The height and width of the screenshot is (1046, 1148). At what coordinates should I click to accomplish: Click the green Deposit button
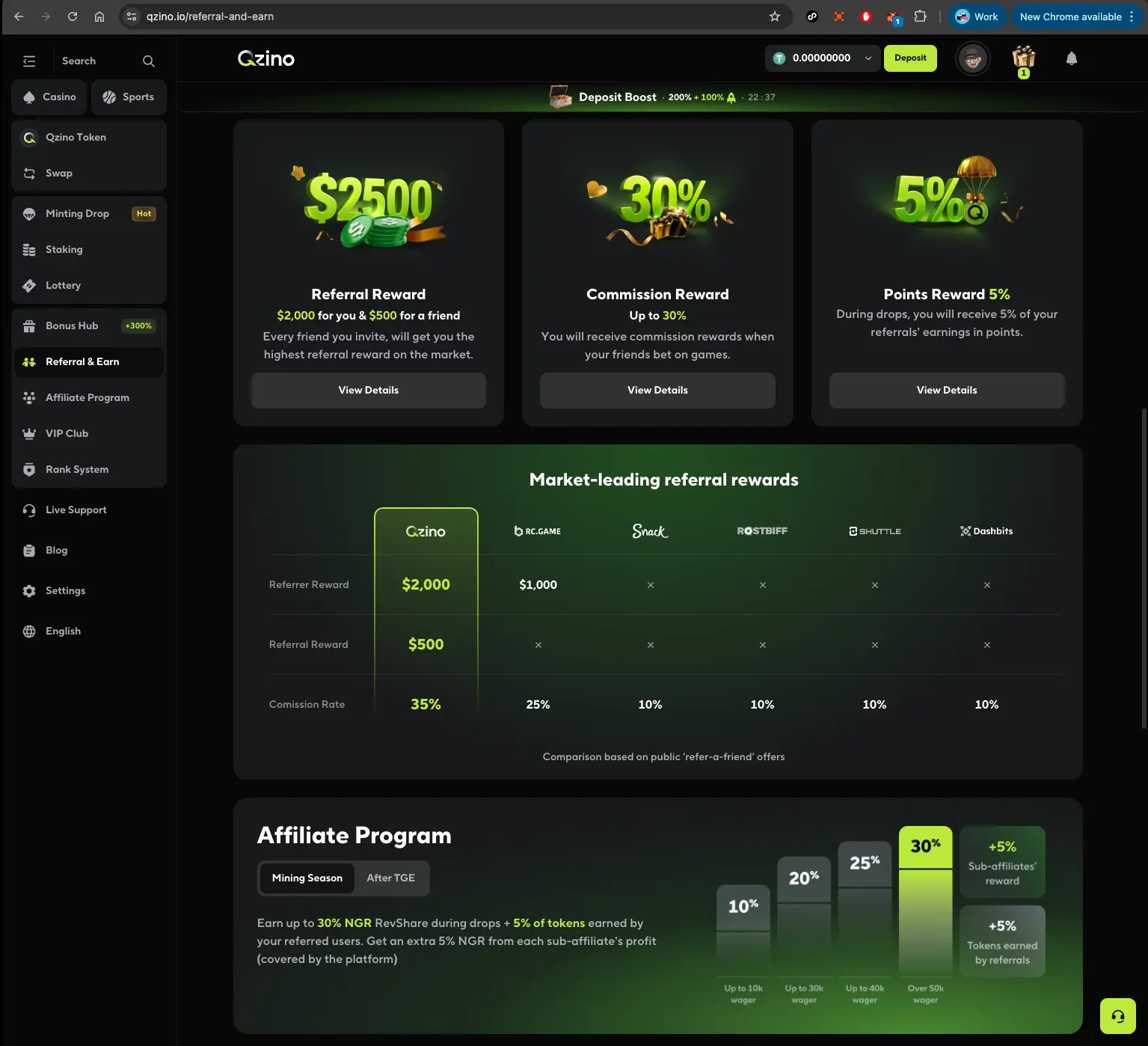[x=910, y=58]
